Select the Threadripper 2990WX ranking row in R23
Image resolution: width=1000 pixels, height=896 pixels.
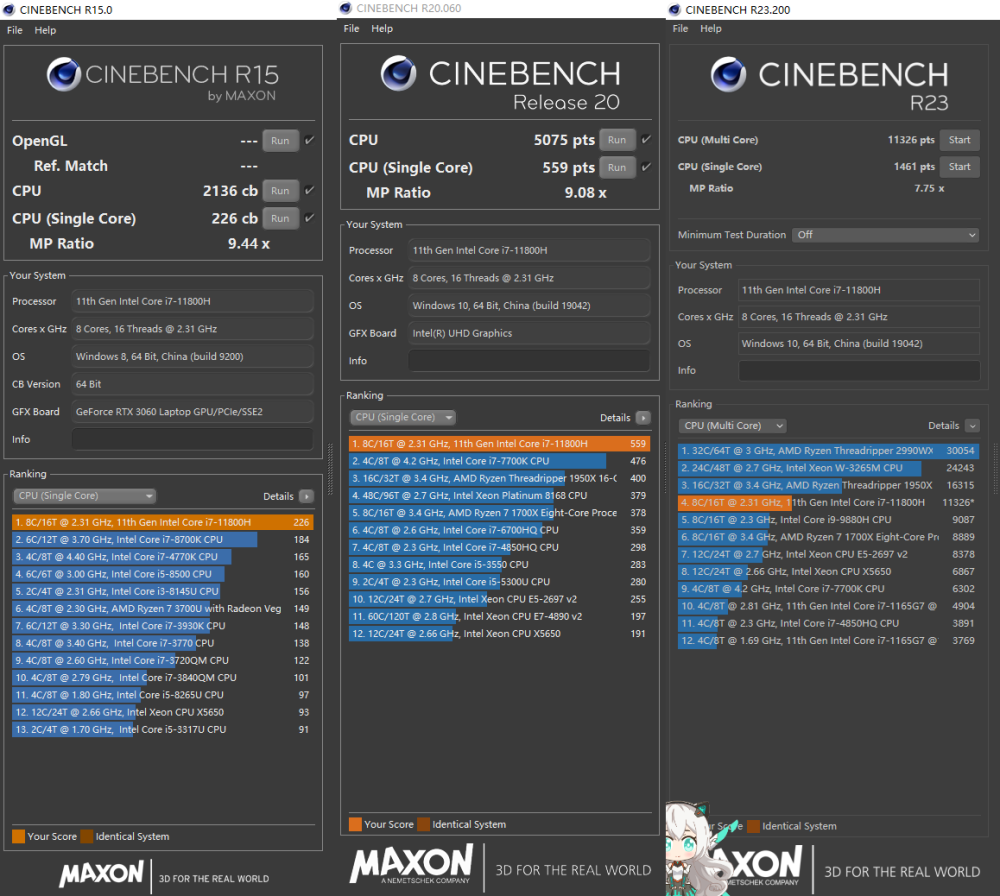tap(828, 451)
